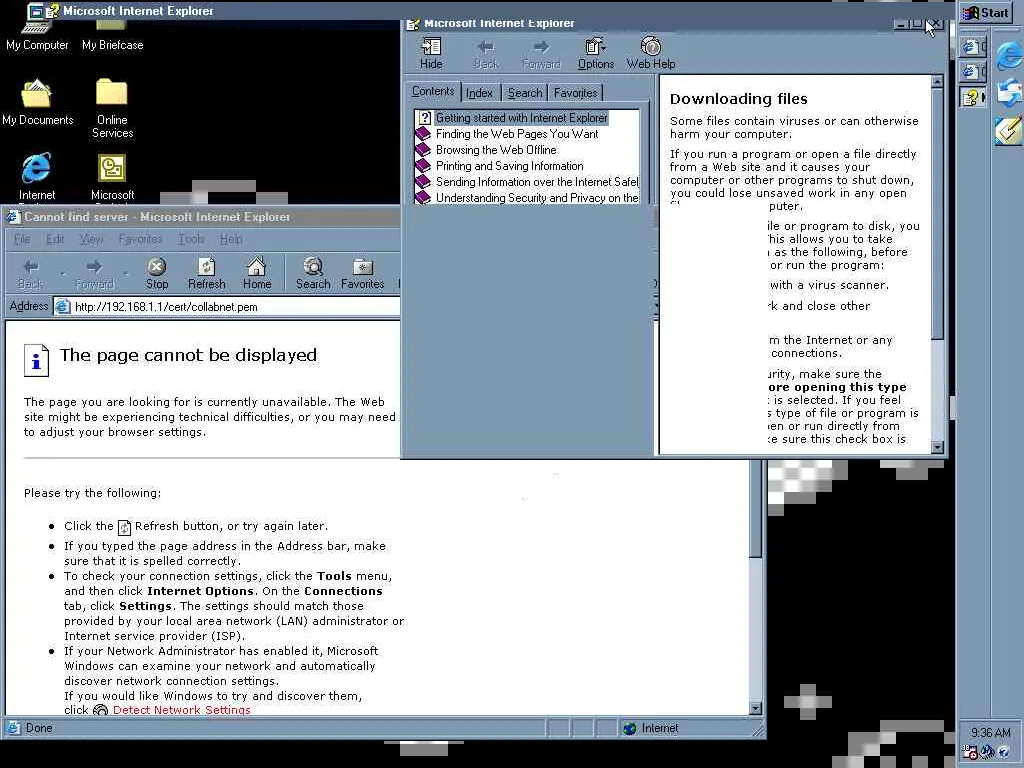Click the Address bar URL field

(x=227, y=306)
